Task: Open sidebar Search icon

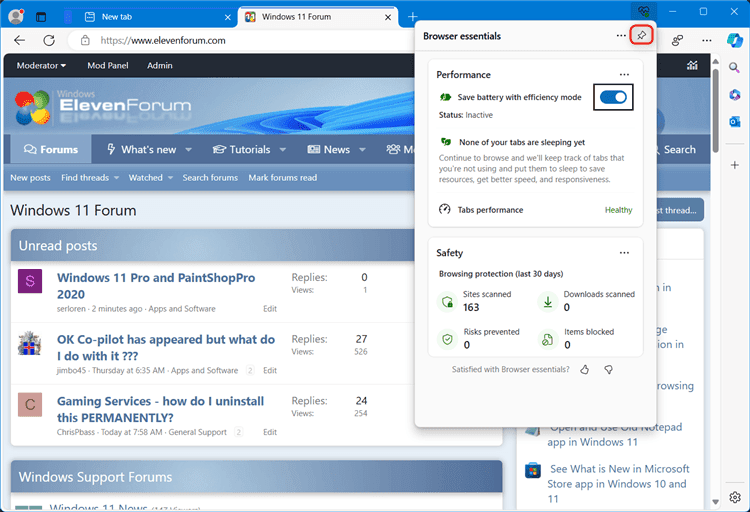Action: pyautogui.click(x=735, y=68)
